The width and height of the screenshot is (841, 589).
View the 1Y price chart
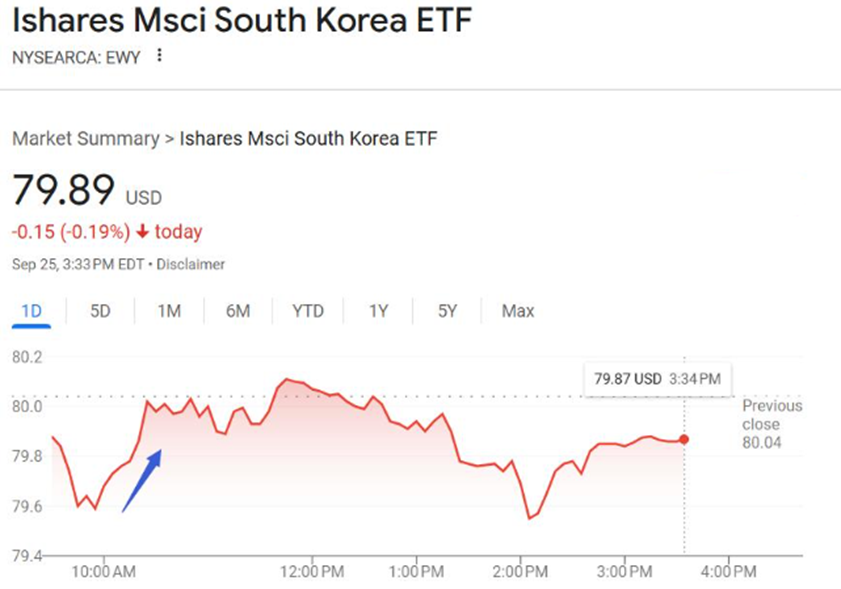point(378,311)
